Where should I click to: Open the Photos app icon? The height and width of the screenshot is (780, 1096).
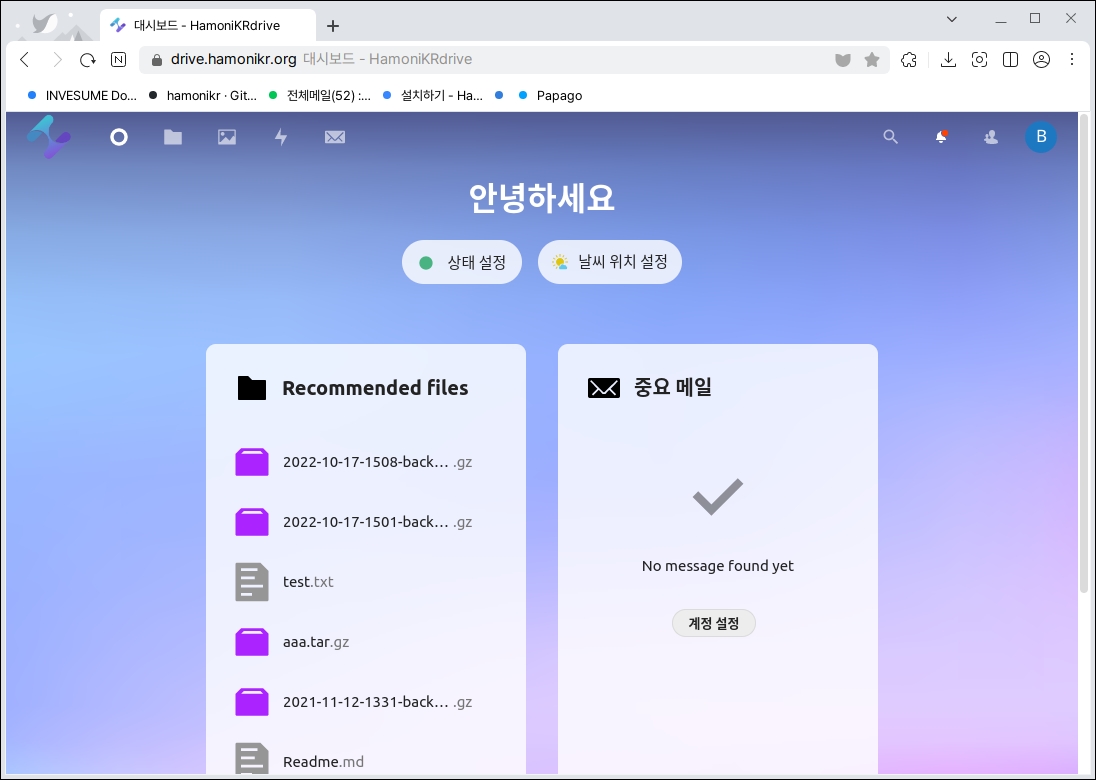click(227, 137)
